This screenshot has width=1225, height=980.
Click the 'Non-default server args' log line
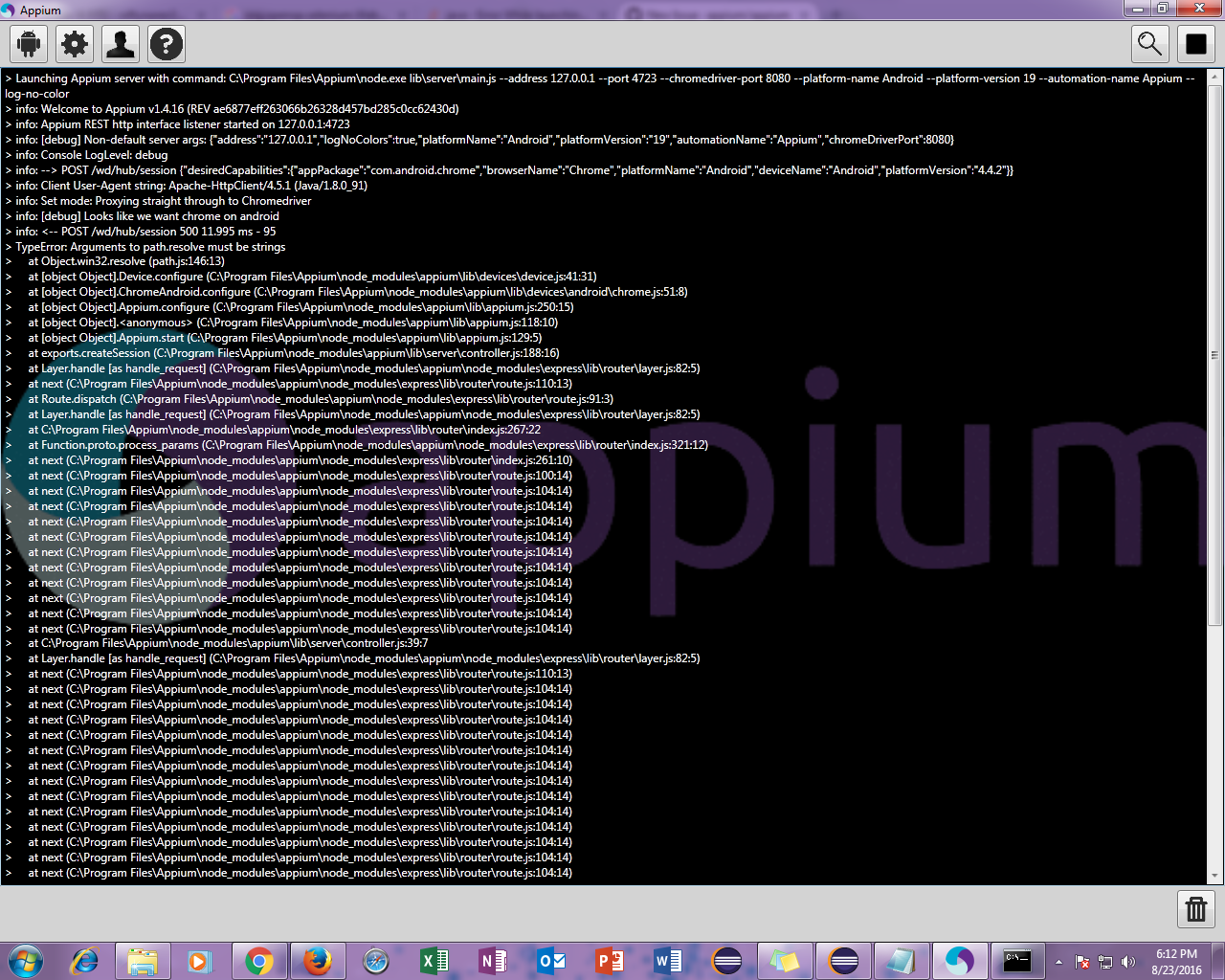coord(479,140)
